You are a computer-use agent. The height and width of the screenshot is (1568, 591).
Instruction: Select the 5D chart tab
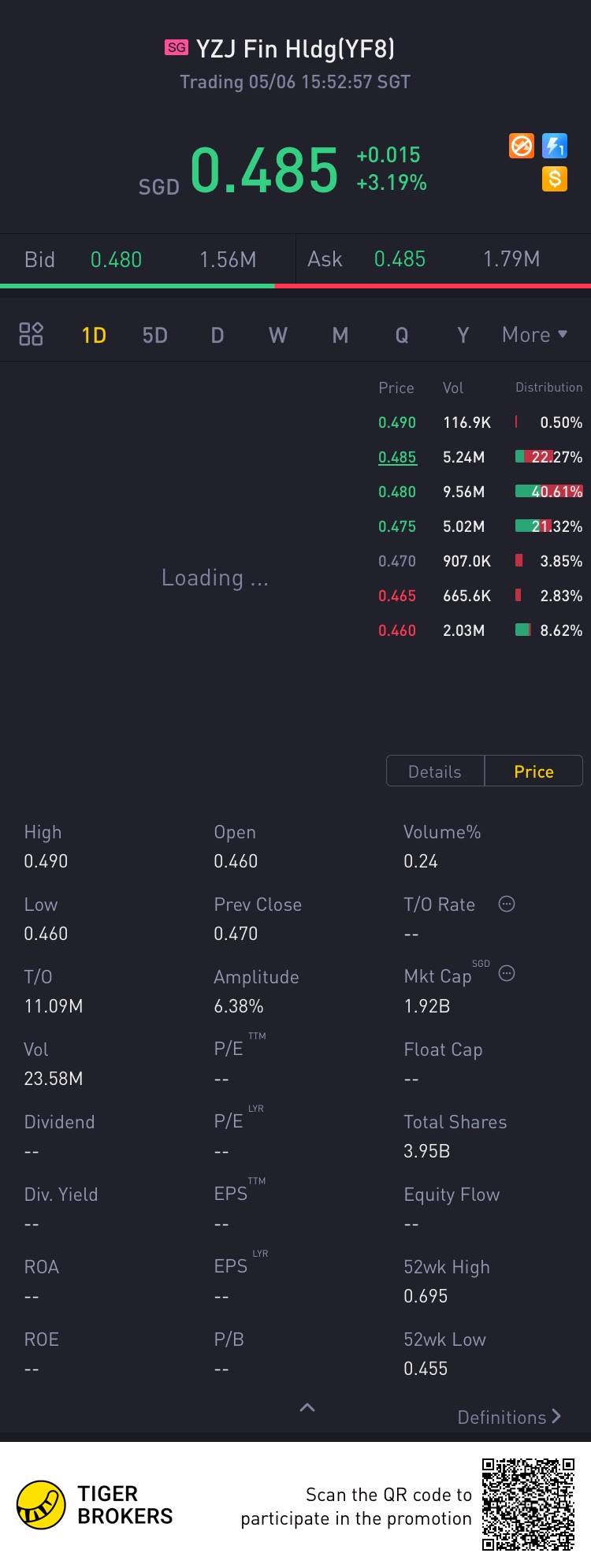(155, 336)
